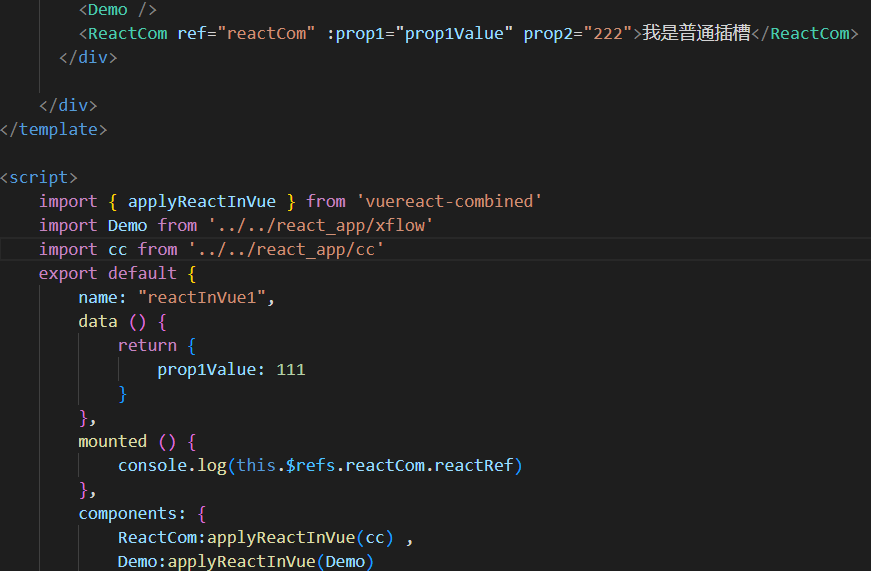Click this.$refs.reactCom.reactRef expression
Screen dimensions: 871x571
click(x=374, y=465)
